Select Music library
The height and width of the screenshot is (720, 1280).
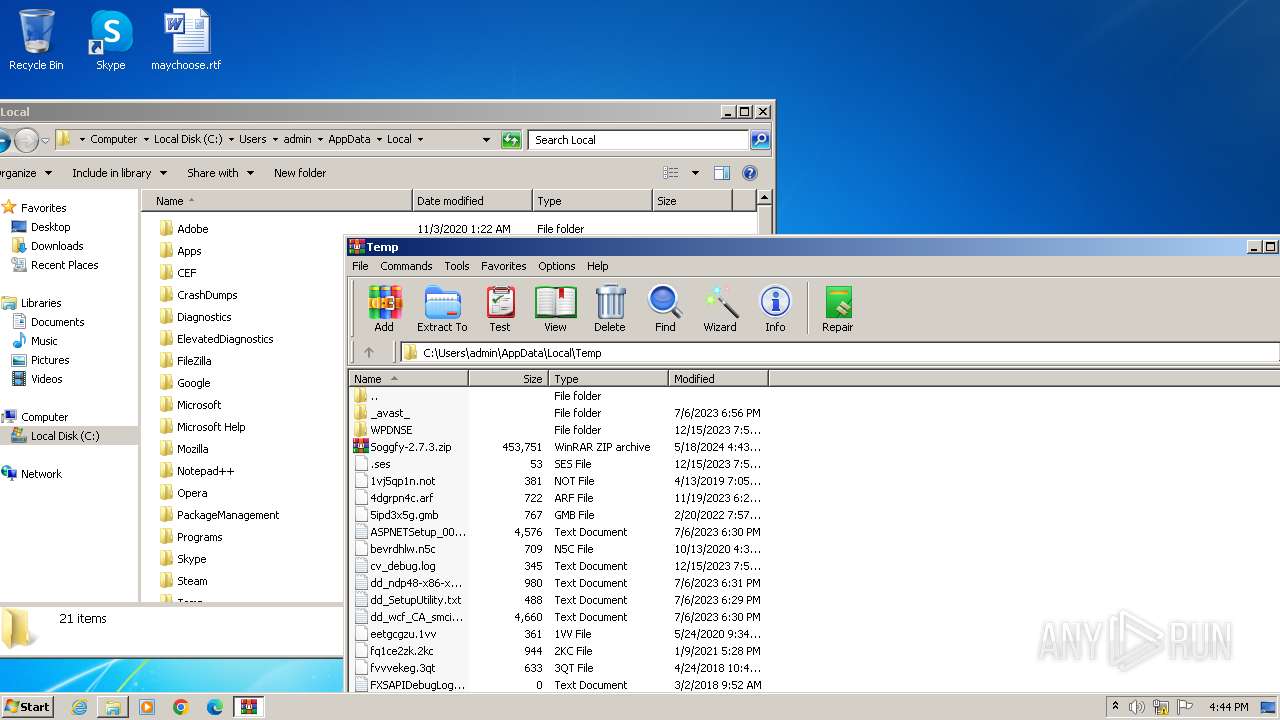tap(44, 341)
